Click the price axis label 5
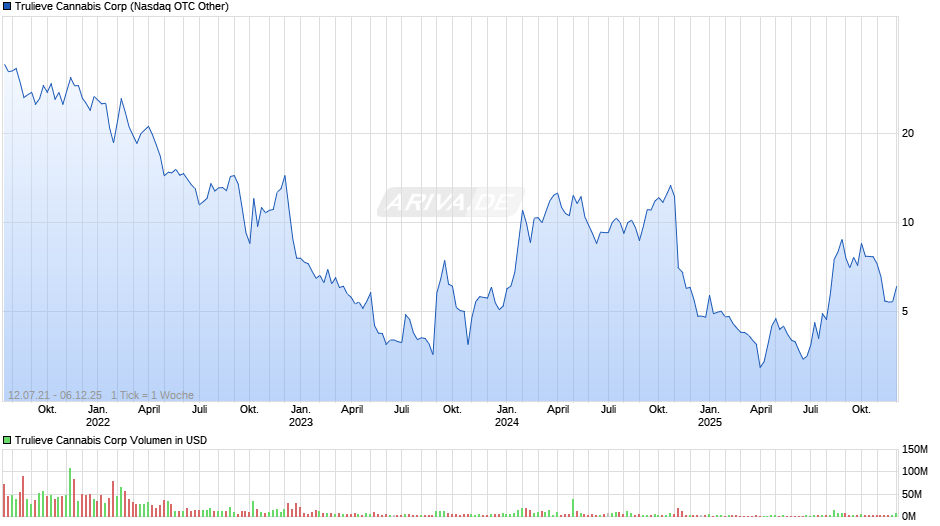The height and width of the screenshot is (526, 940). (905, 311)
